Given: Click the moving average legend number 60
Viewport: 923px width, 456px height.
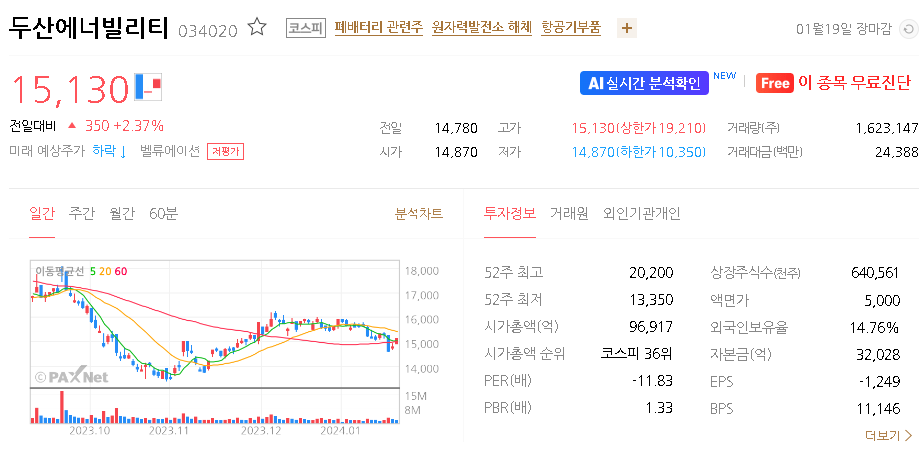Looking at the screenshot, I should [121, 271].
